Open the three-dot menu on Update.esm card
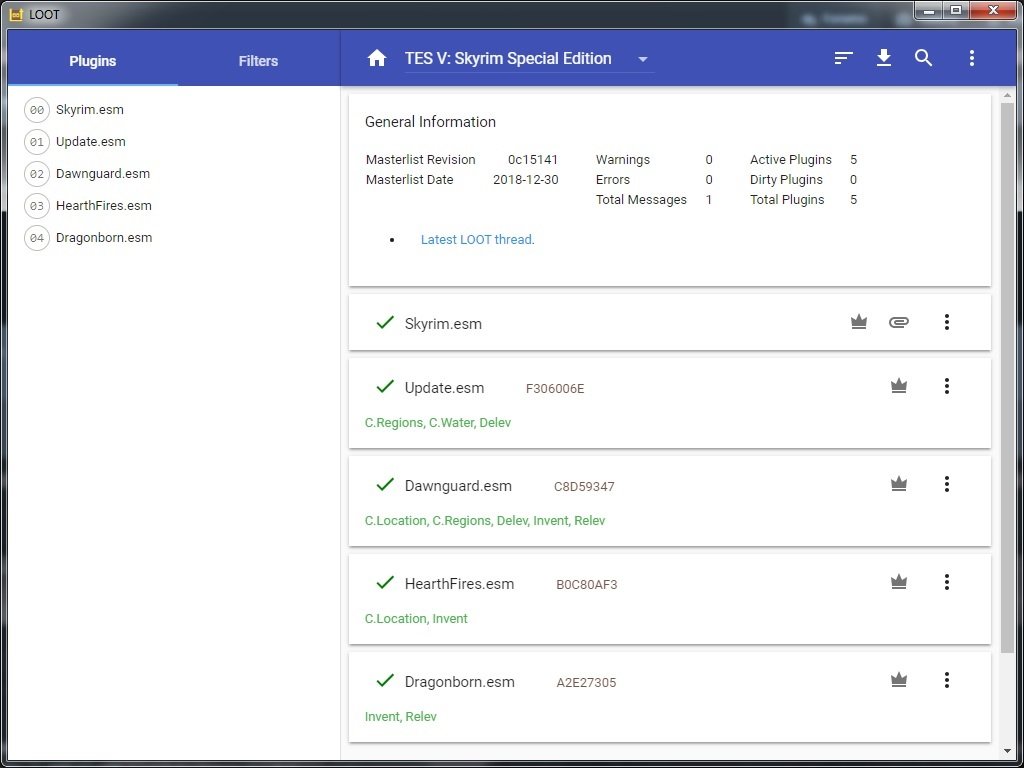Image resolution: width=1024 pixels, height=768 pixels. click(x=946, y=386)
